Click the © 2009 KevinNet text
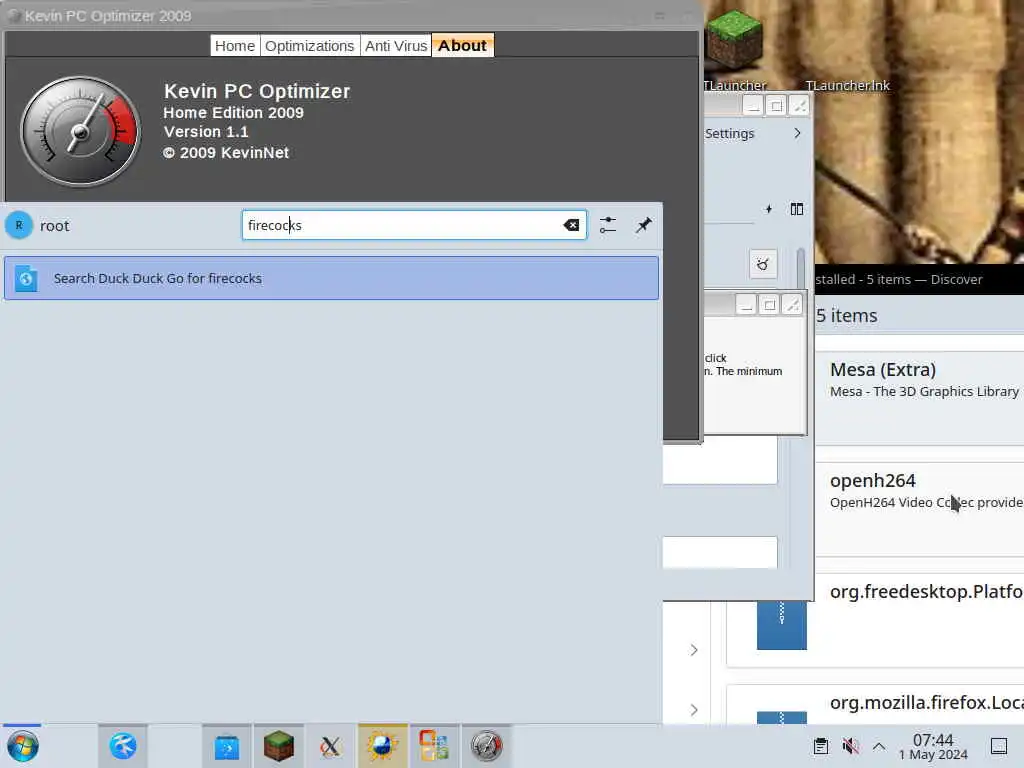1024x768 pixels. click(226, 153)
